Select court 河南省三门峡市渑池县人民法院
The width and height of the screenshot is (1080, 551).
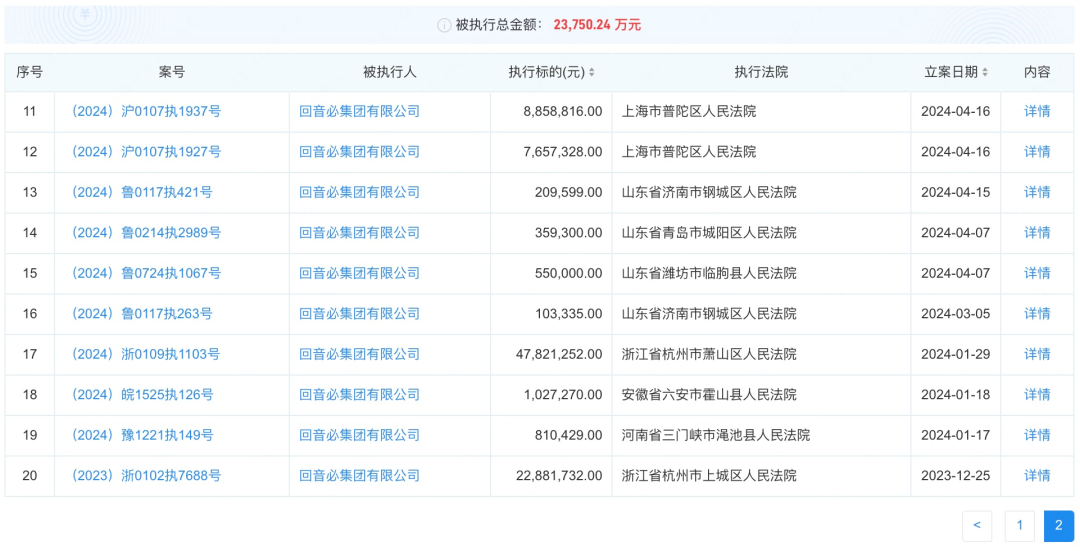coord(716,435)
